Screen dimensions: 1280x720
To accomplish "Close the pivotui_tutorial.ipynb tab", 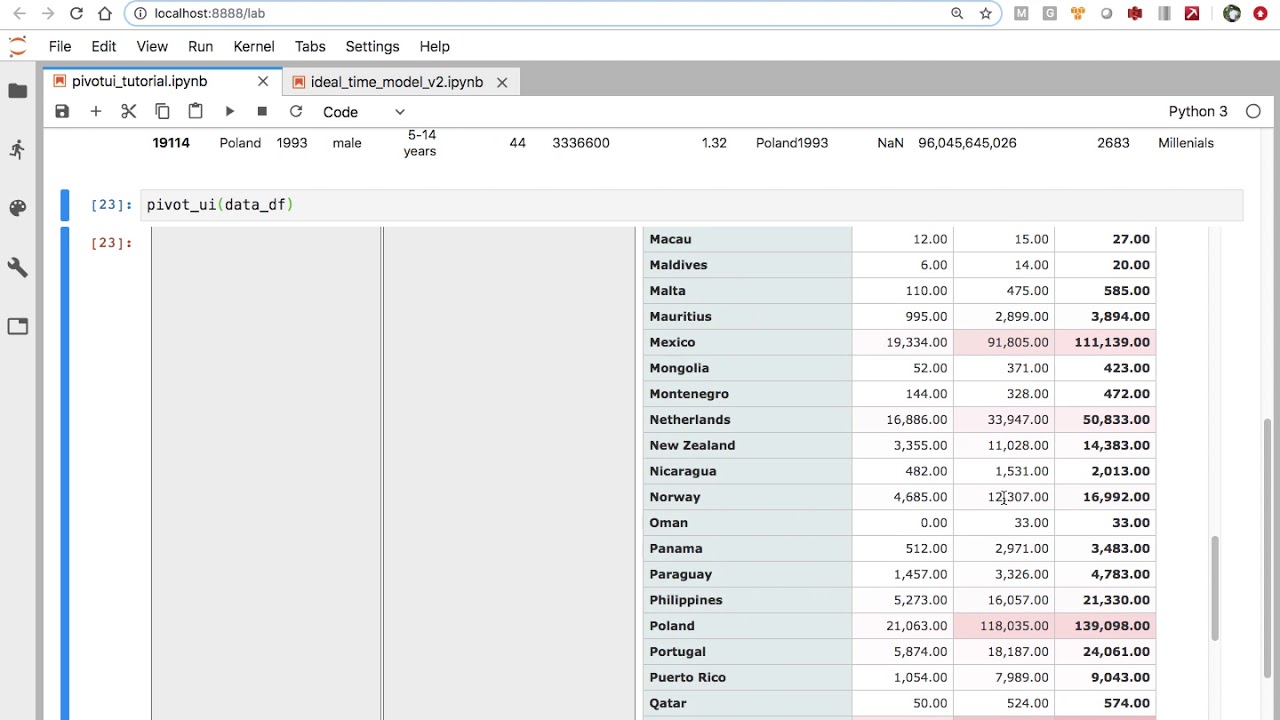I will (263, 81).
